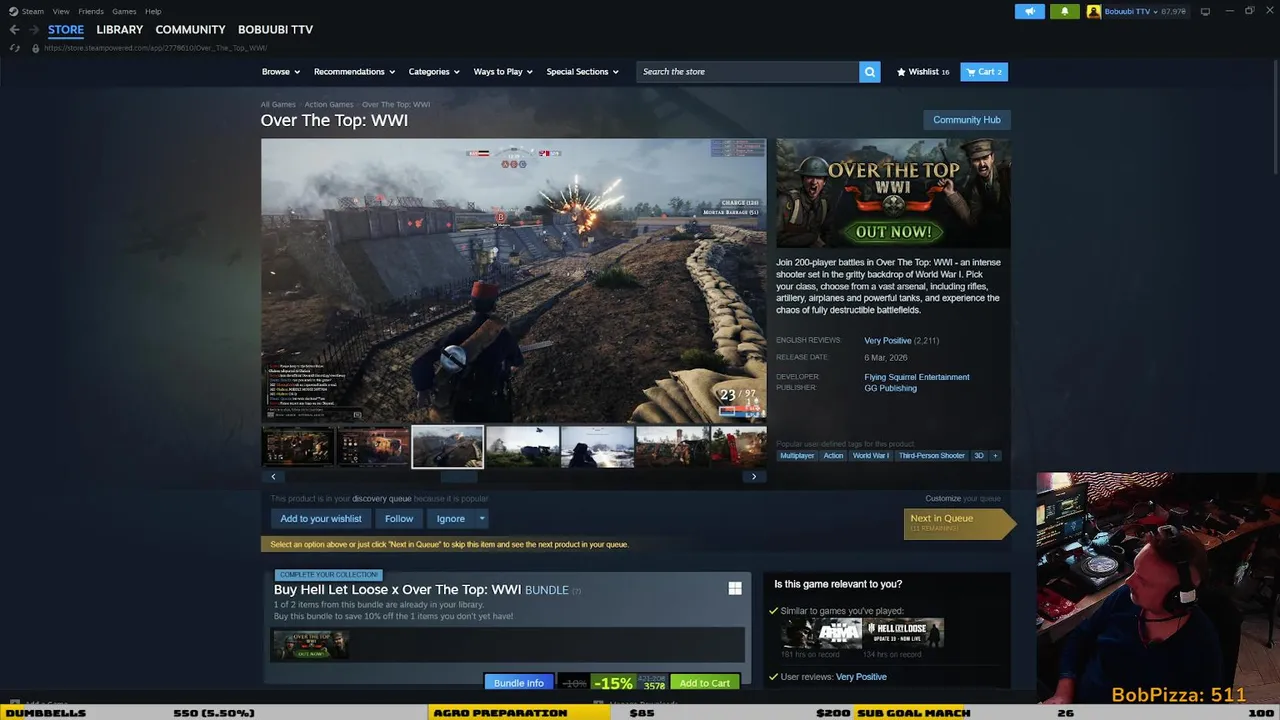
Task: Select the airplane screenshot thumbnail
Action: coord(523,447)
